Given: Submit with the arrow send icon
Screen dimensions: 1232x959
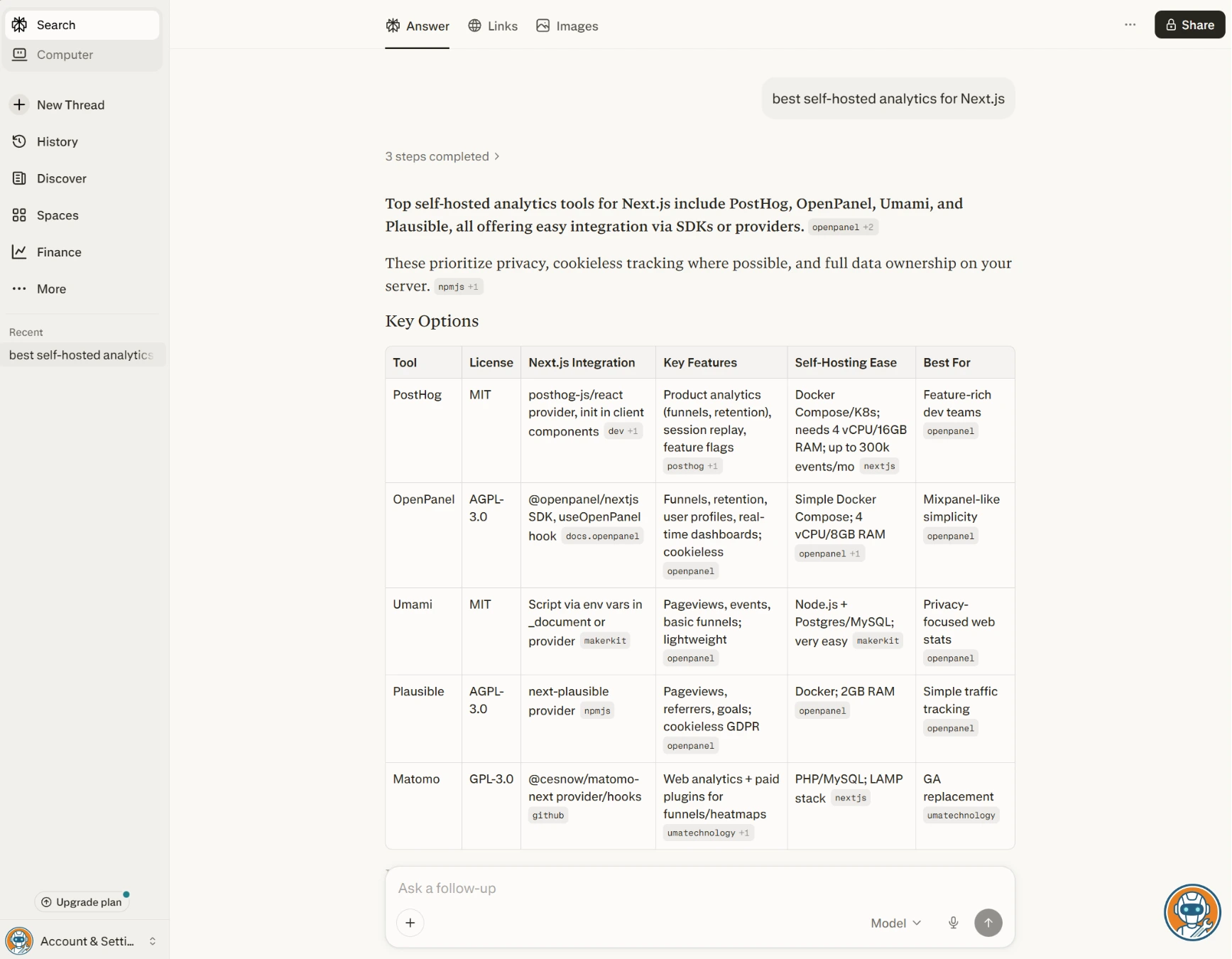Looking at the screenshot, I should (x=988, y=923).
